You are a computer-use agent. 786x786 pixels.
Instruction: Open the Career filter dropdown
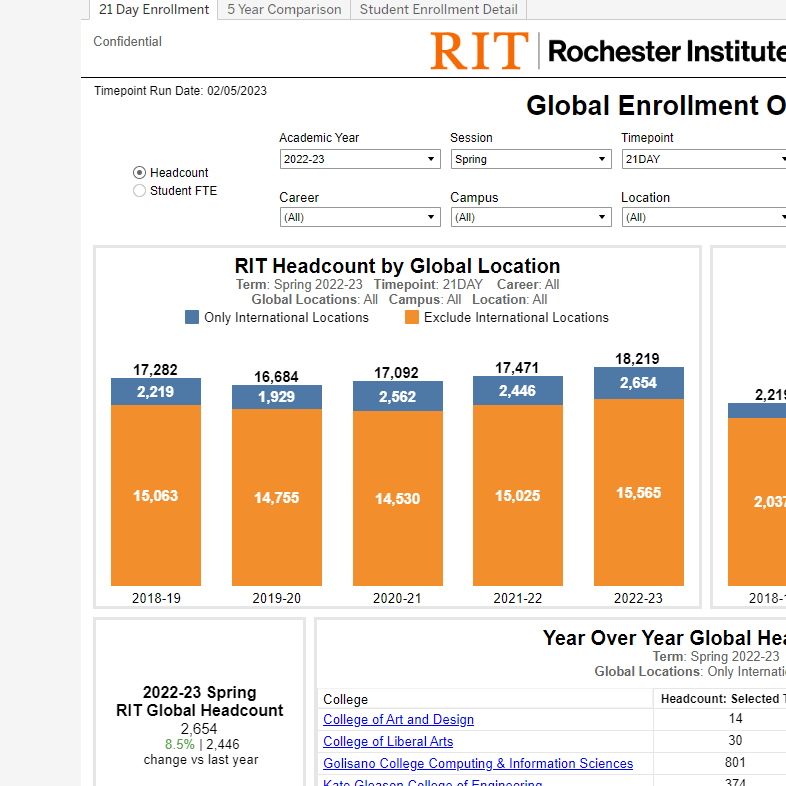pyautogui.click(x=360, y=217)
